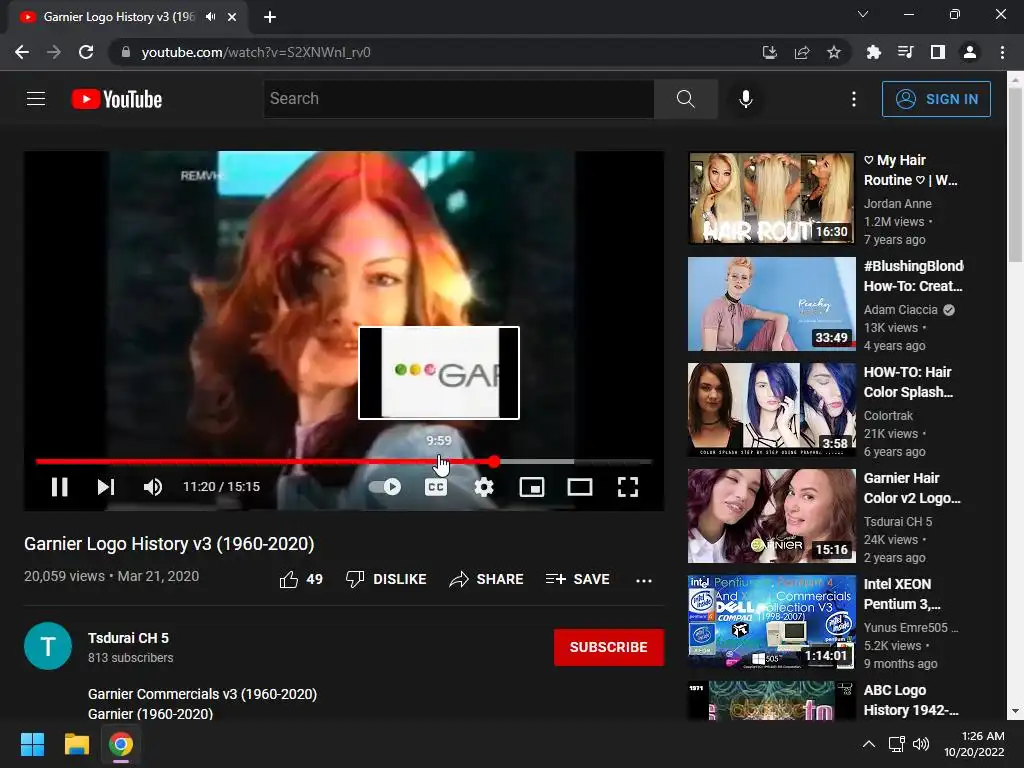This screenshot has width=1024, height=768.
Task: Go to the YouTube home logo
Action: tap(117, 99)
